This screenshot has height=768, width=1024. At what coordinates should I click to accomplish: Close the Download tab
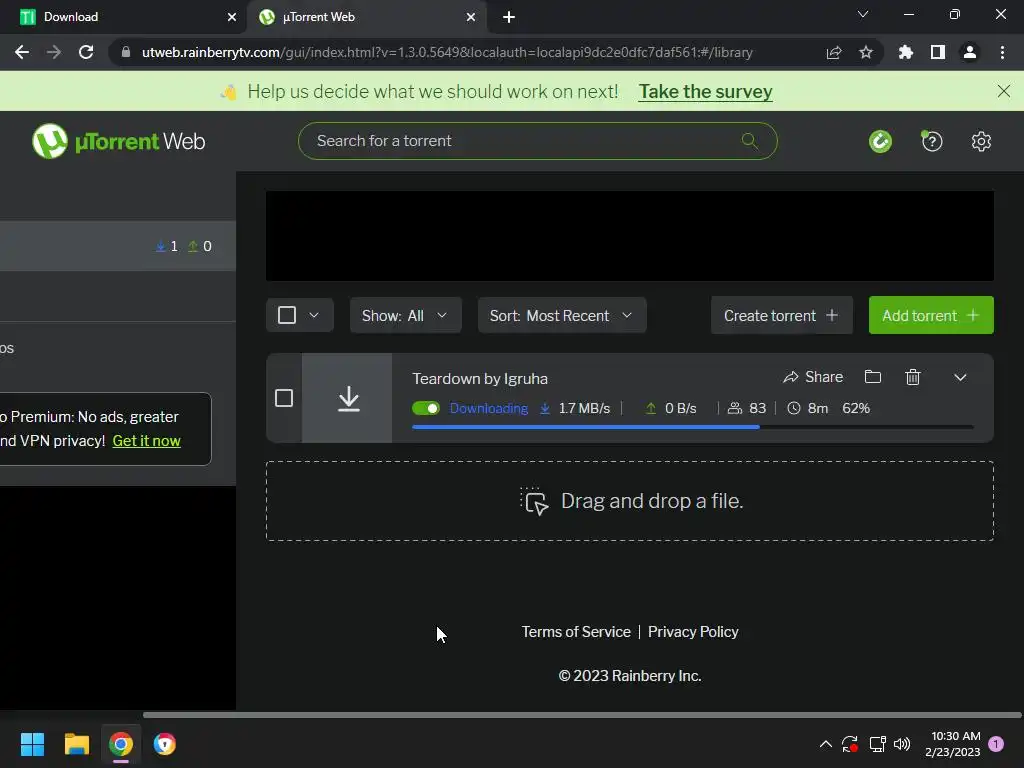[232, 17]
